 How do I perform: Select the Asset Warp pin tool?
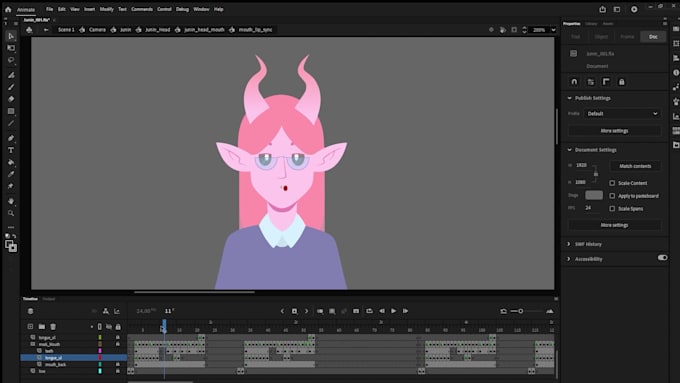pyautogui.click(x=11, y=186)
